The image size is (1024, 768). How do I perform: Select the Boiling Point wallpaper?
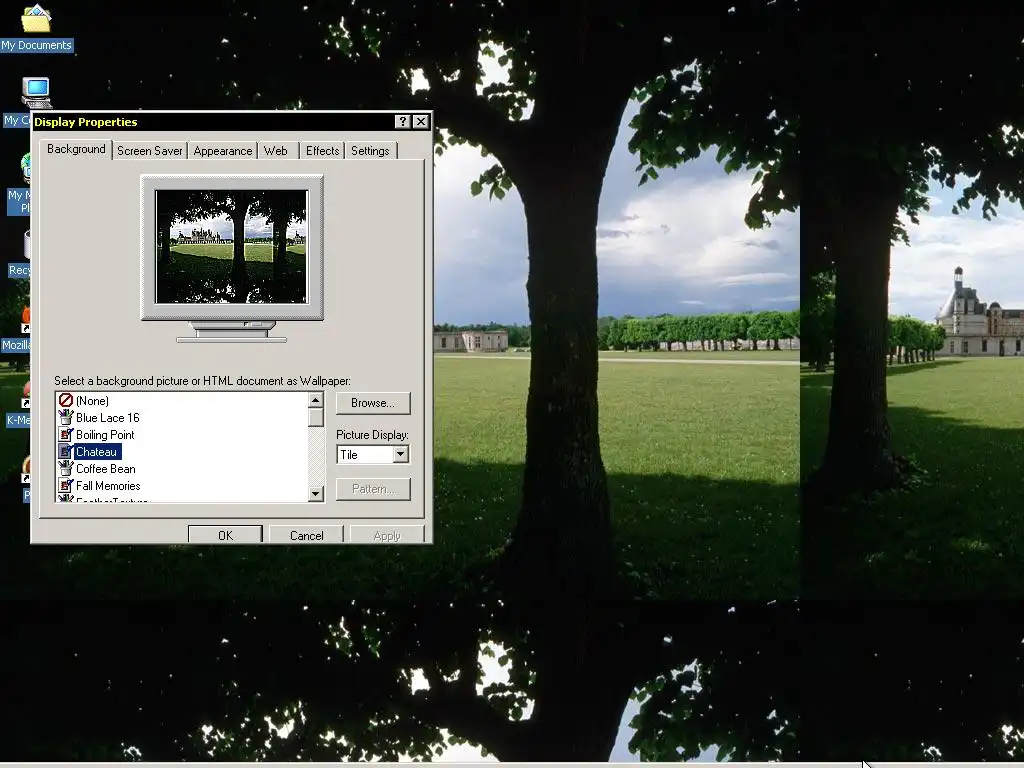click(105, 434)
